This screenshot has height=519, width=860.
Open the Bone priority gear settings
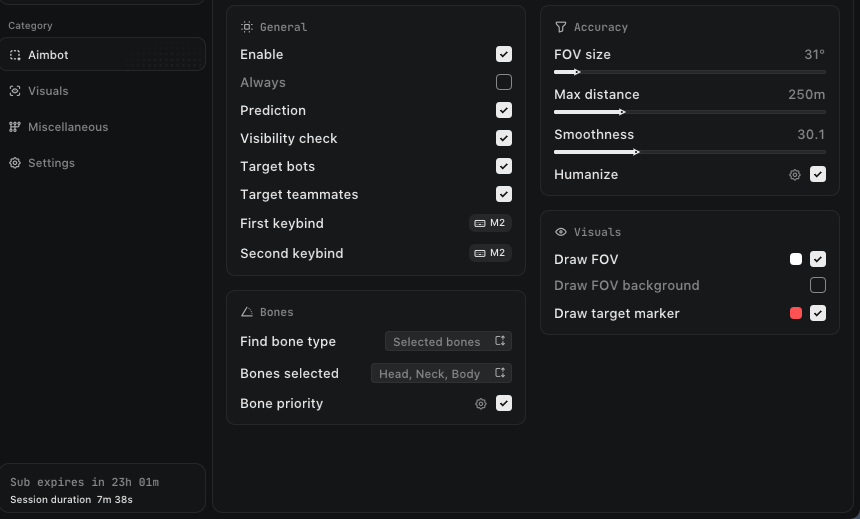[481, 404]
